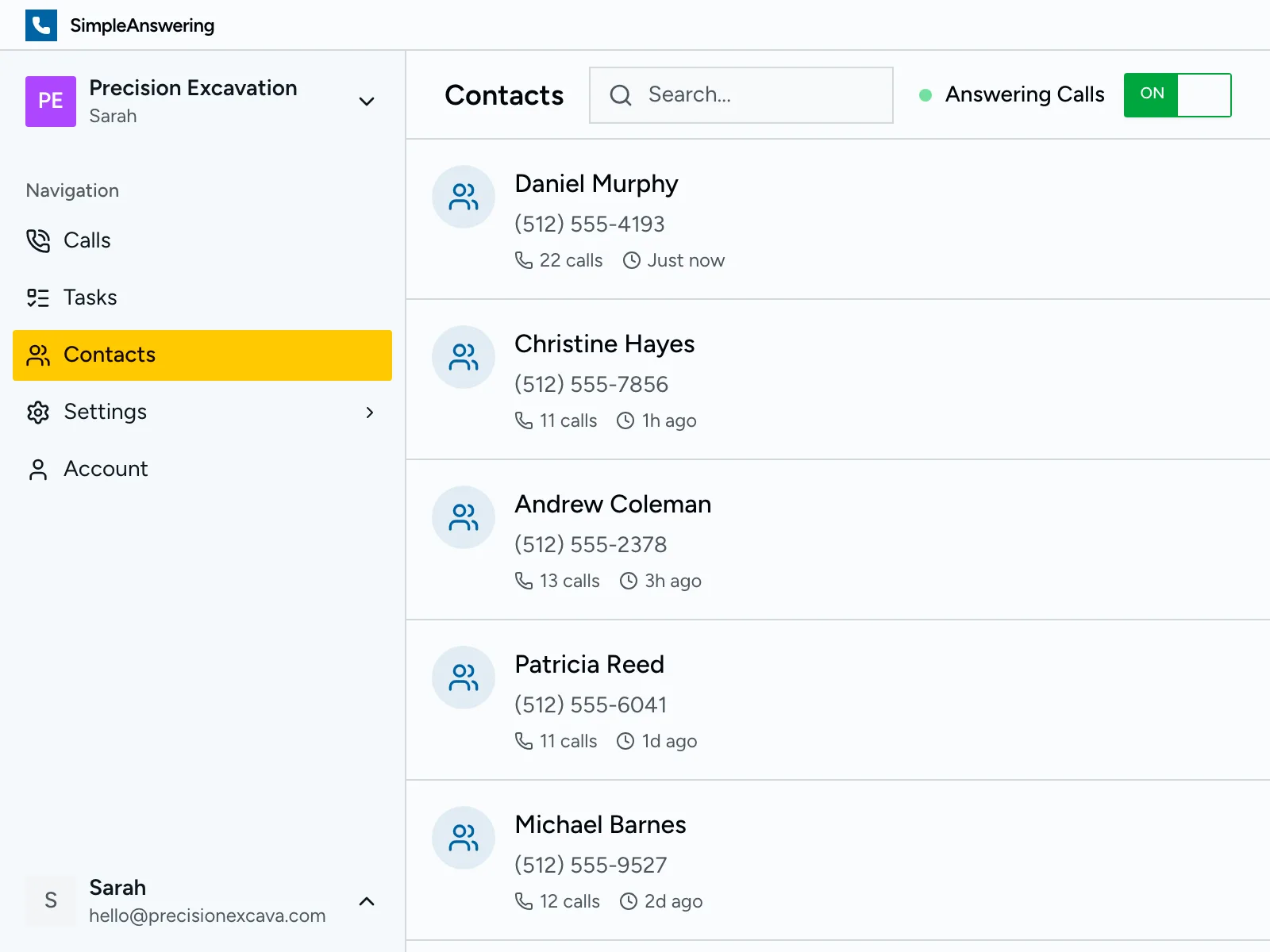This screenshot has height=952, width=1270.
Task: Click the SimpleAnswering phone logo
Action: point(41,25)
